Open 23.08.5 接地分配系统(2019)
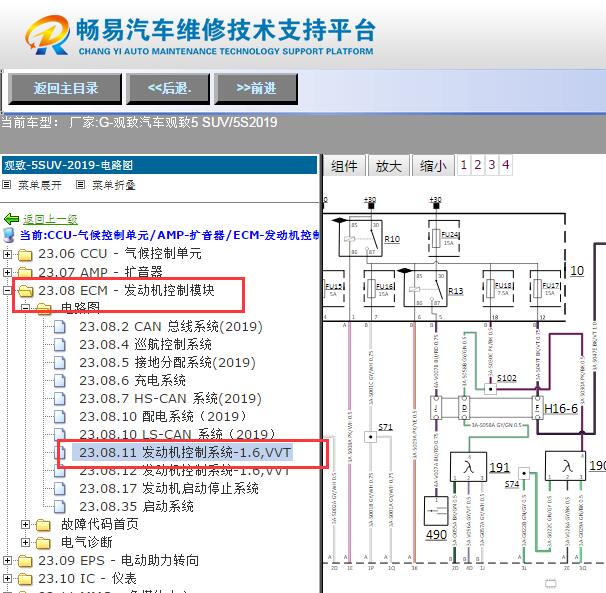The image size is (606, 593). click(x=167, y=363)
